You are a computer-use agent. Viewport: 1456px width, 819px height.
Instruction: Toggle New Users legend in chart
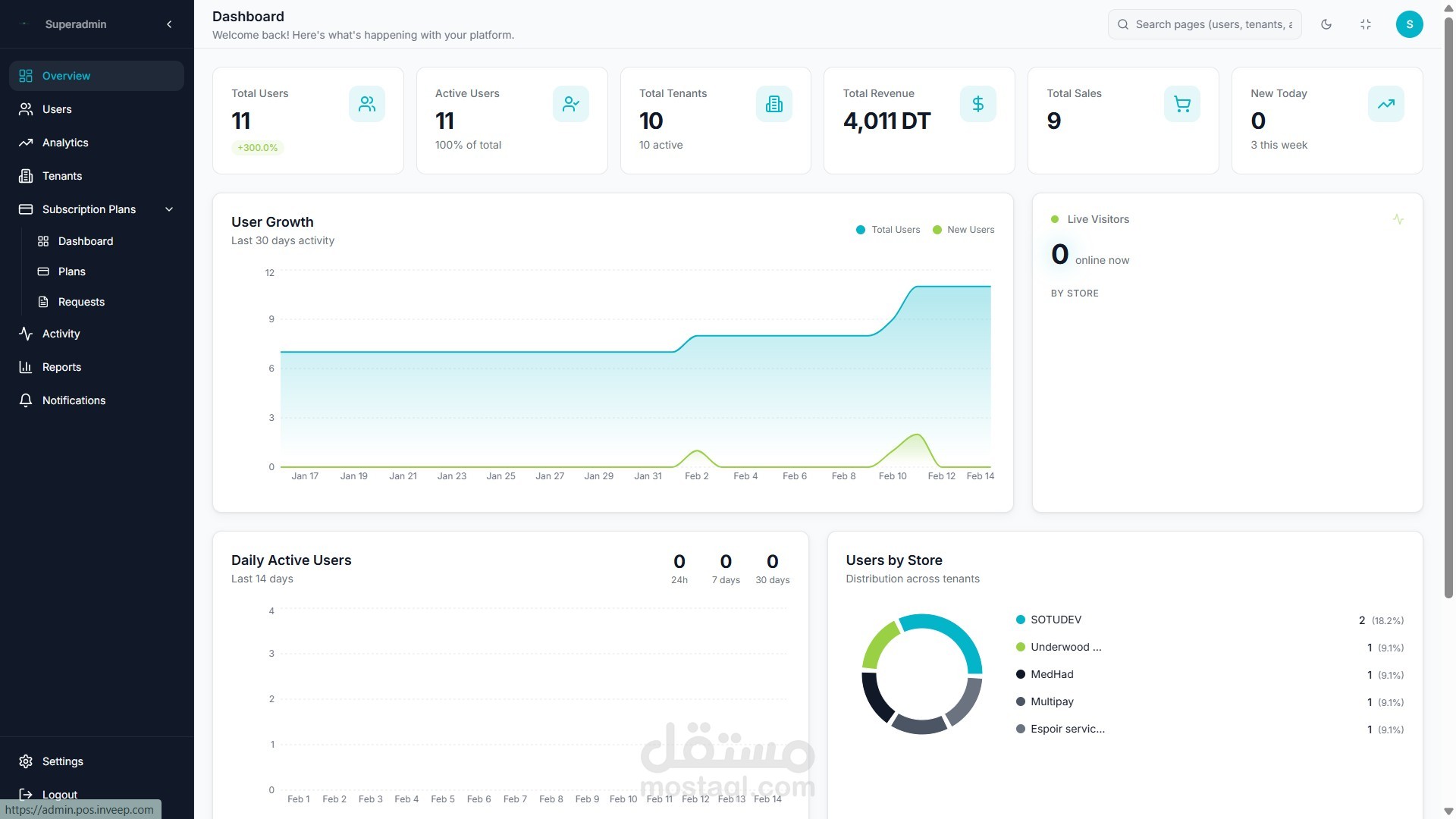(x=963, y=230)
